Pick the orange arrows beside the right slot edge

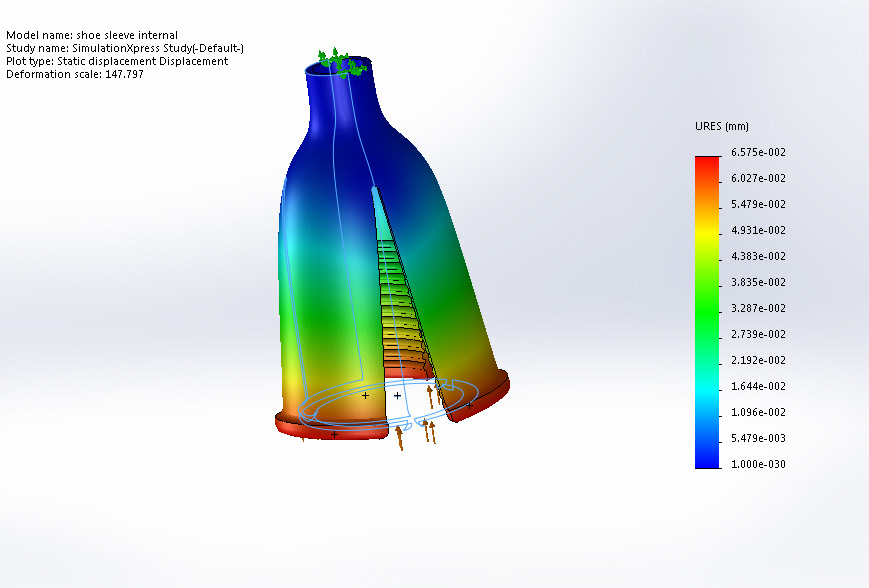[434, 396]
